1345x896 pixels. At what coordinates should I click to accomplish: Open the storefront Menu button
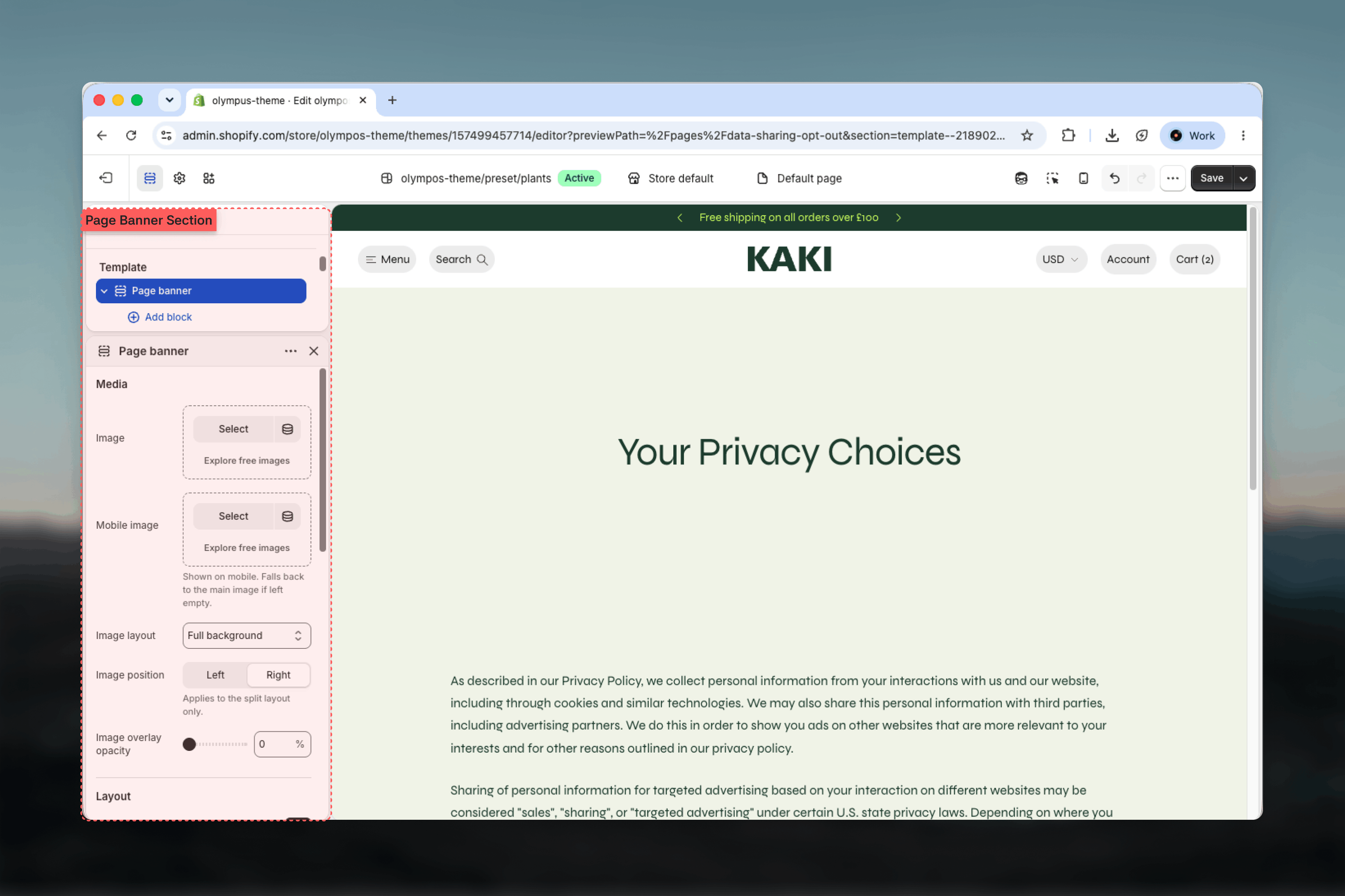387,259
